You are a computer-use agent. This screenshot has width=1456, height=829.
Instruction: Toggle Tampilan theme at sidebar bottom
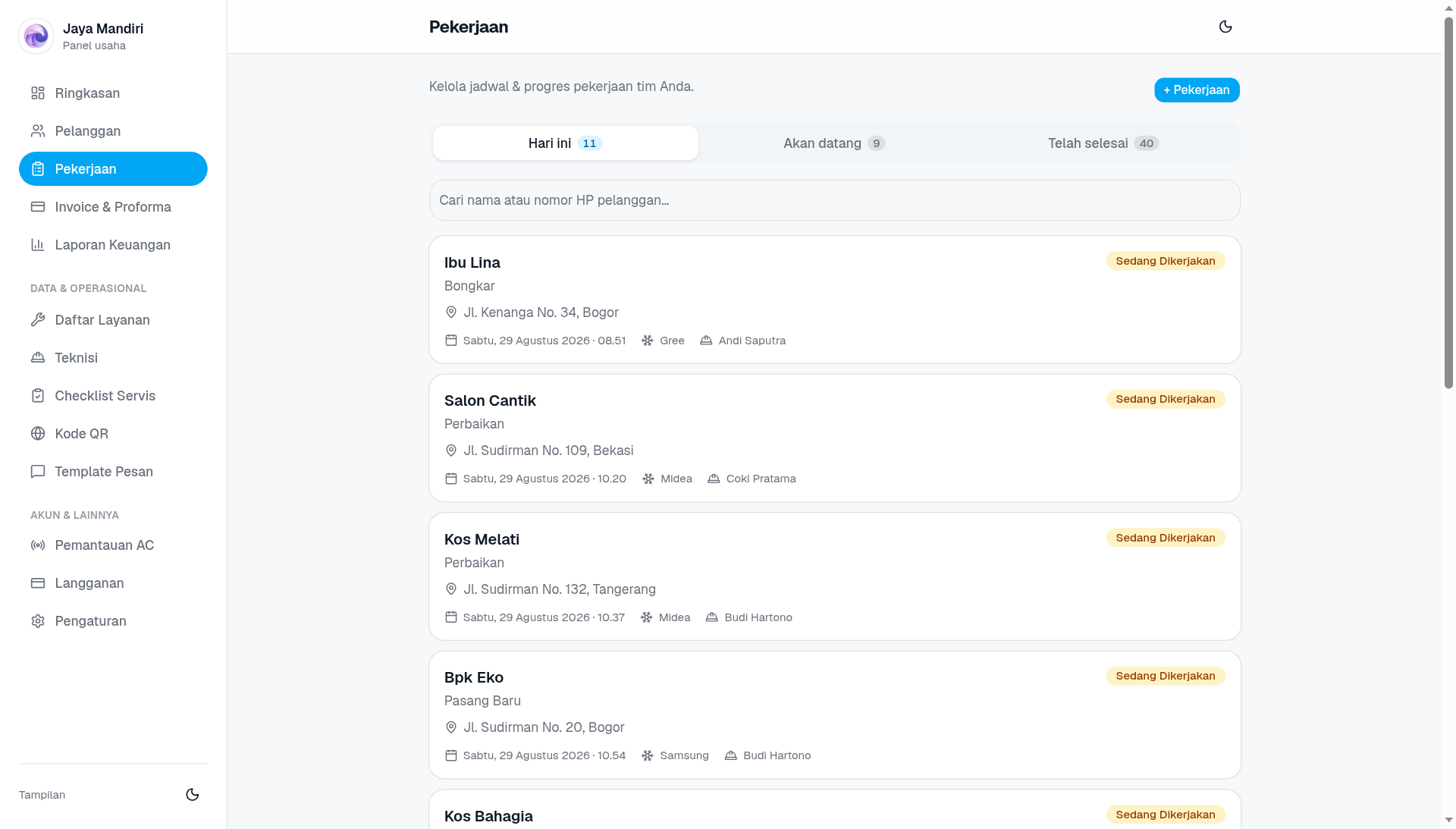193,795
